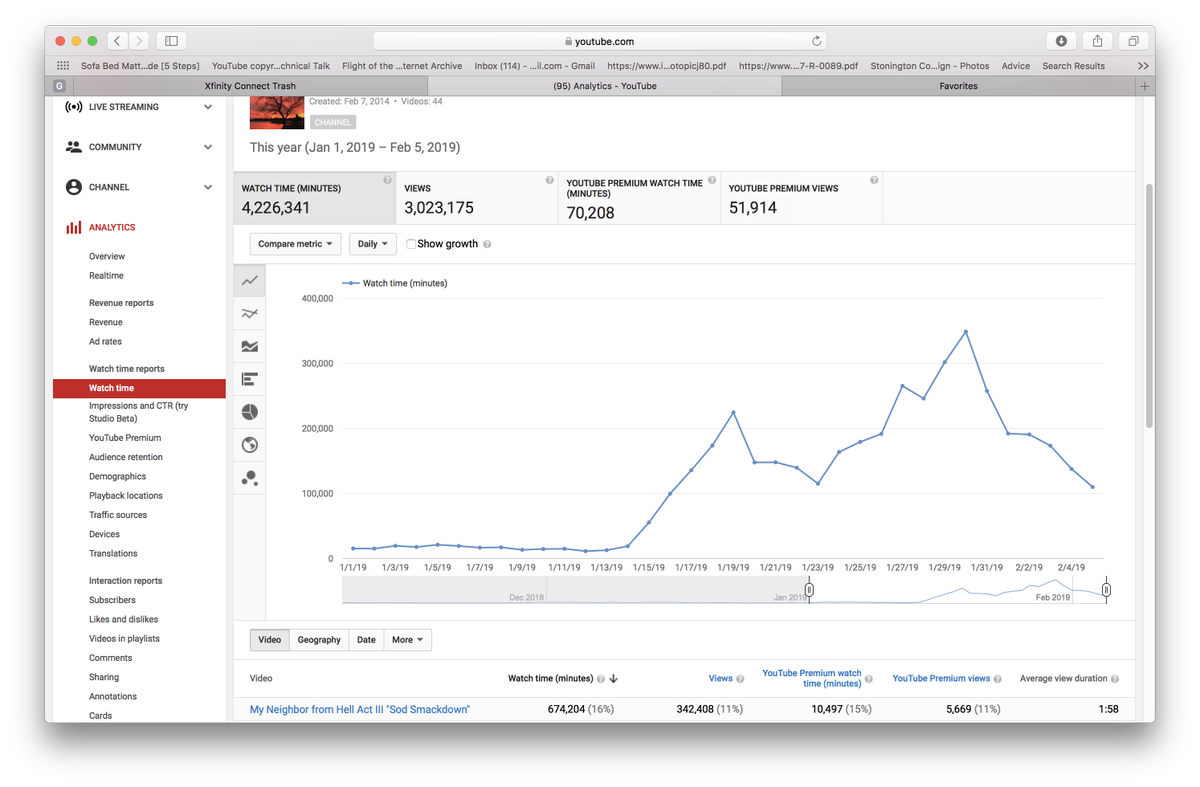
Task: Open the bookmarks grid (Top Sites) icon
Action: (63, 66)
